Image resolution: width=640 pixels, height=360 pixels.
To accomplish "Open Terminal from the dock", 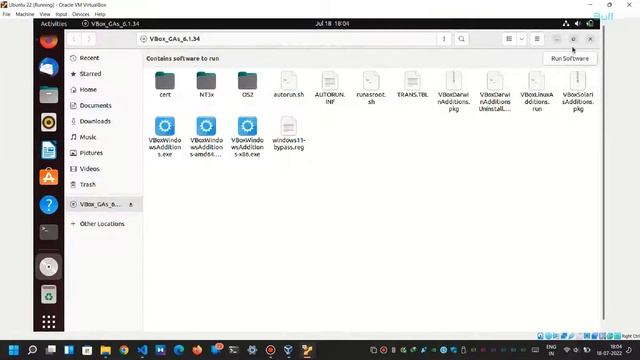I will point(49,232).
